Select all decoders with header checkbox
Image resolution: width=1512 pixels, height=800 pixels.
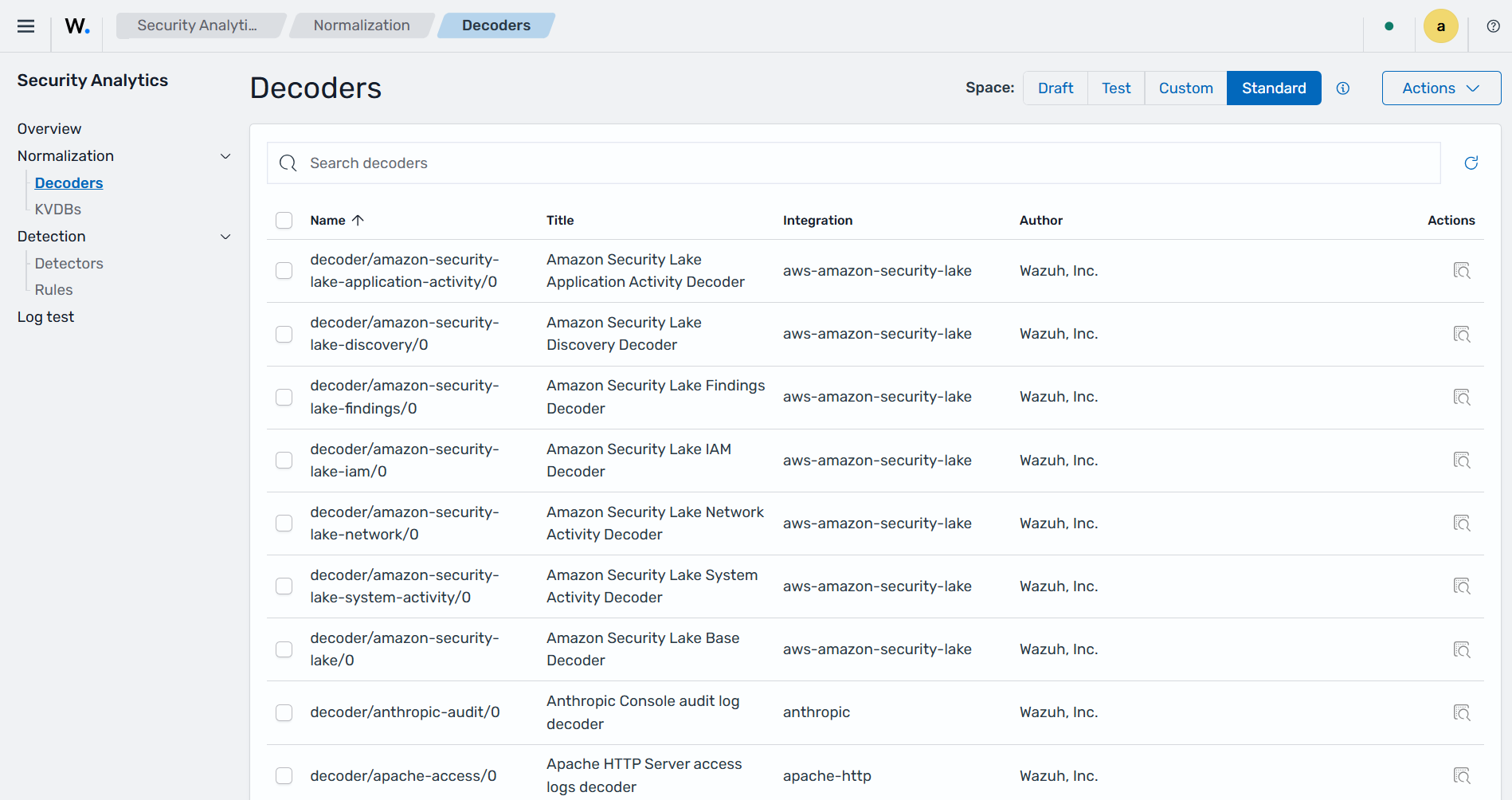(284, 221)
